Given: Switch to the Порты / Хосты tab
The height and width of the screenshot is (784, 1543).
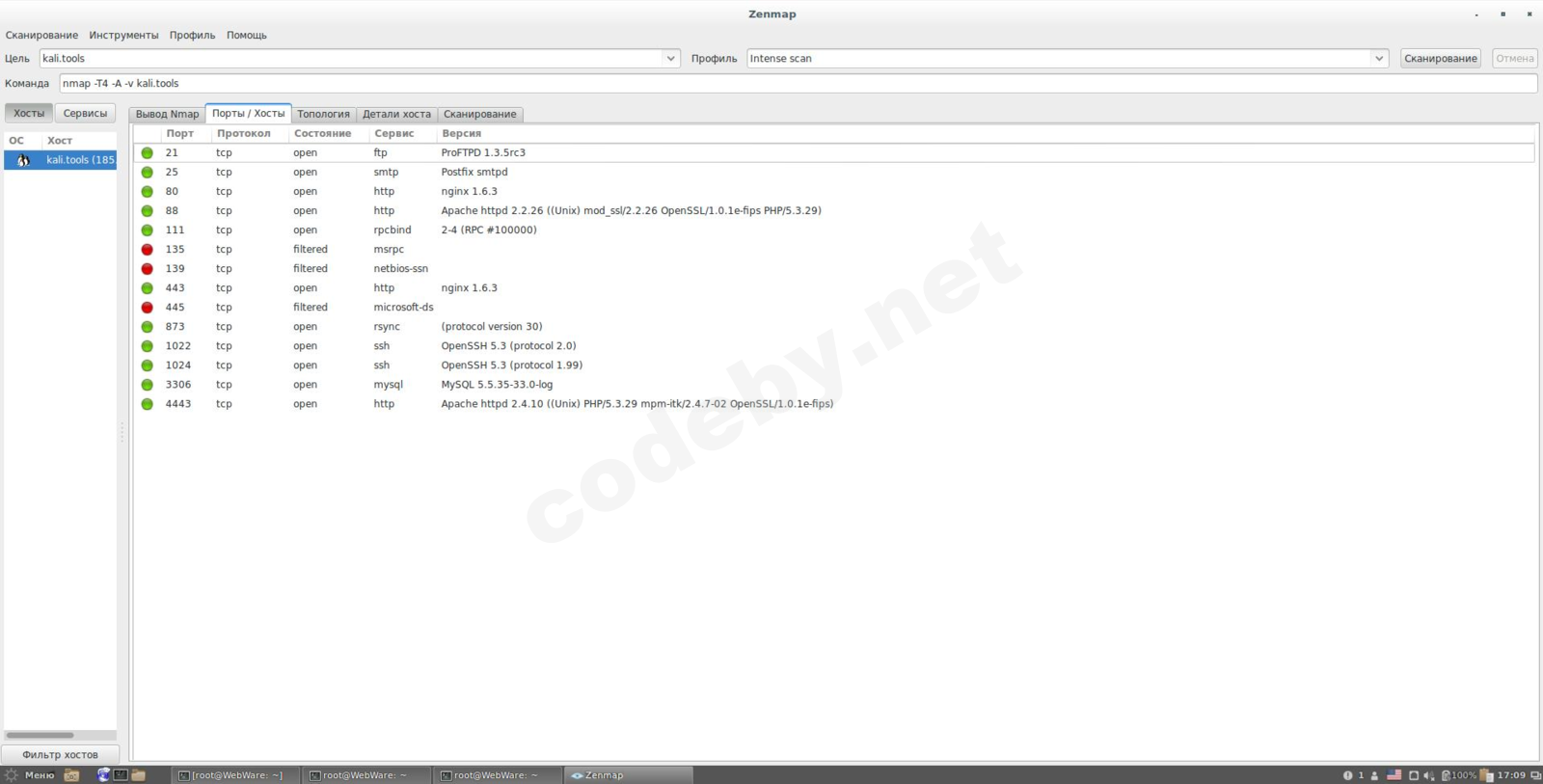Looking at the screenshot, I should tap(248, 113).
